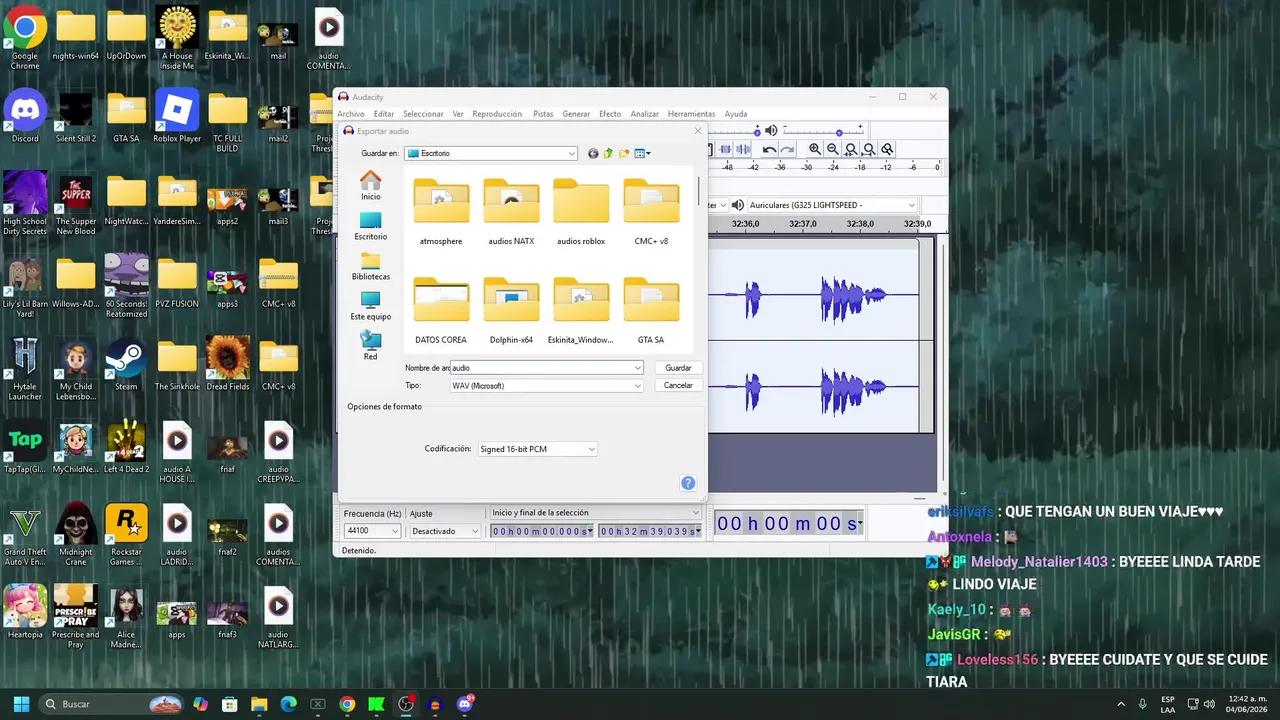The image size is (1280, 720).
Task: Open the Roblox Player desktop shortcut
Action: click(177, 116)
